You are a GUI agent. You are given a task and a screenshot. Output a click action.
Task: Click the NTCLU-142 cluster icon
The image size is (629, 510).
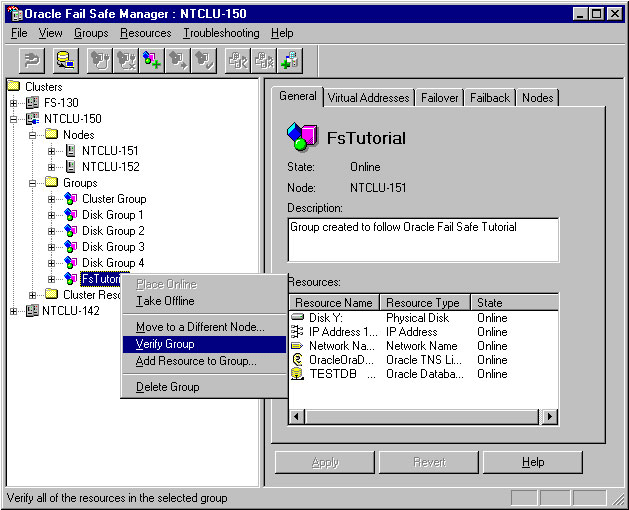[32, 311]
